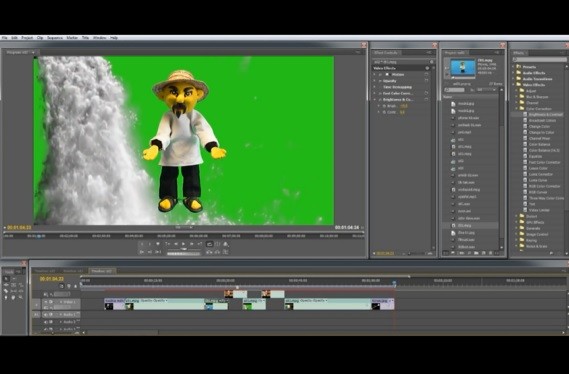The width and height of the screenshot is (569, 374).
Task: Mute the Audio 1 track speaker toggle
Action: click(46, 315)
